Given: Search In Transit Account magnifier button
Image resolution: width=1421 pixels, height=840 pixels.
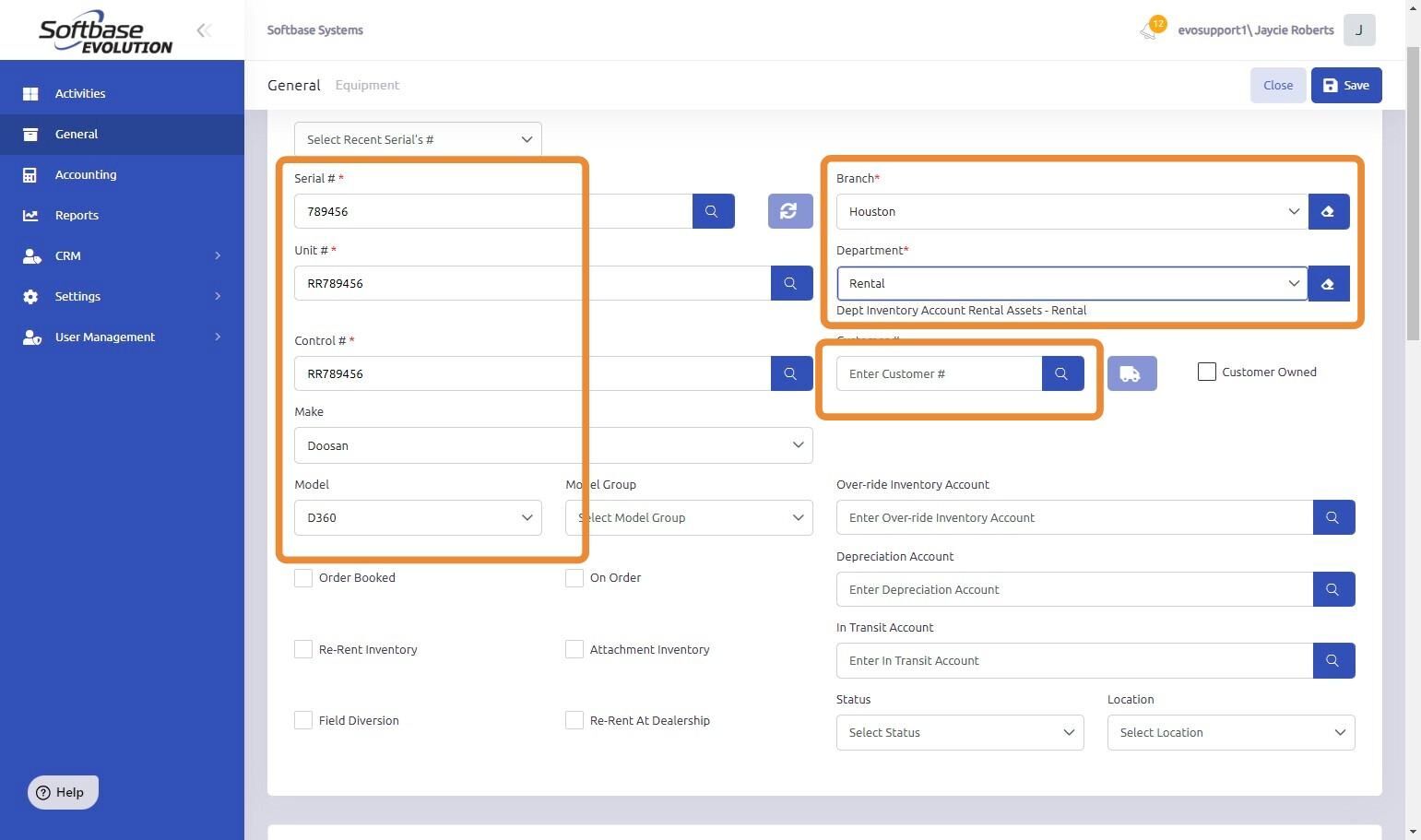Looking at the screenshot, I should [1333, 660].
